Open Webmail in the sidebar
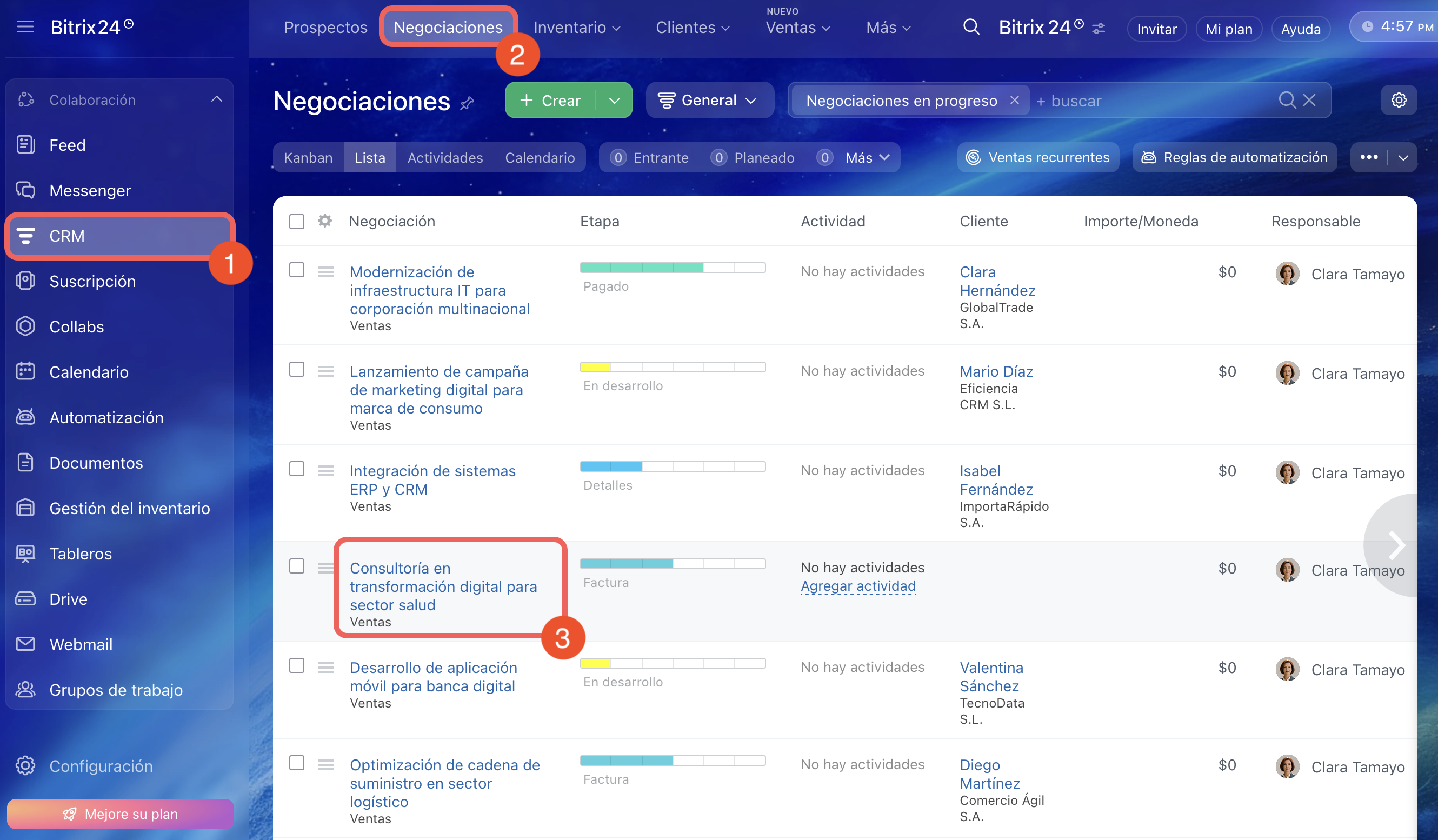1438x840 pixels. 81,644
